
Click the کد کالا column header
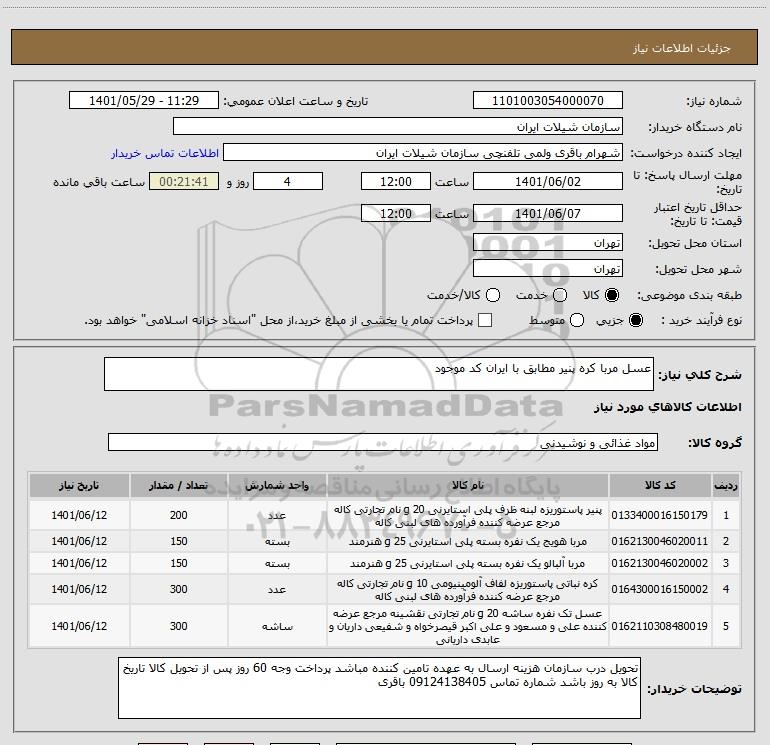[x=660, y=486]
